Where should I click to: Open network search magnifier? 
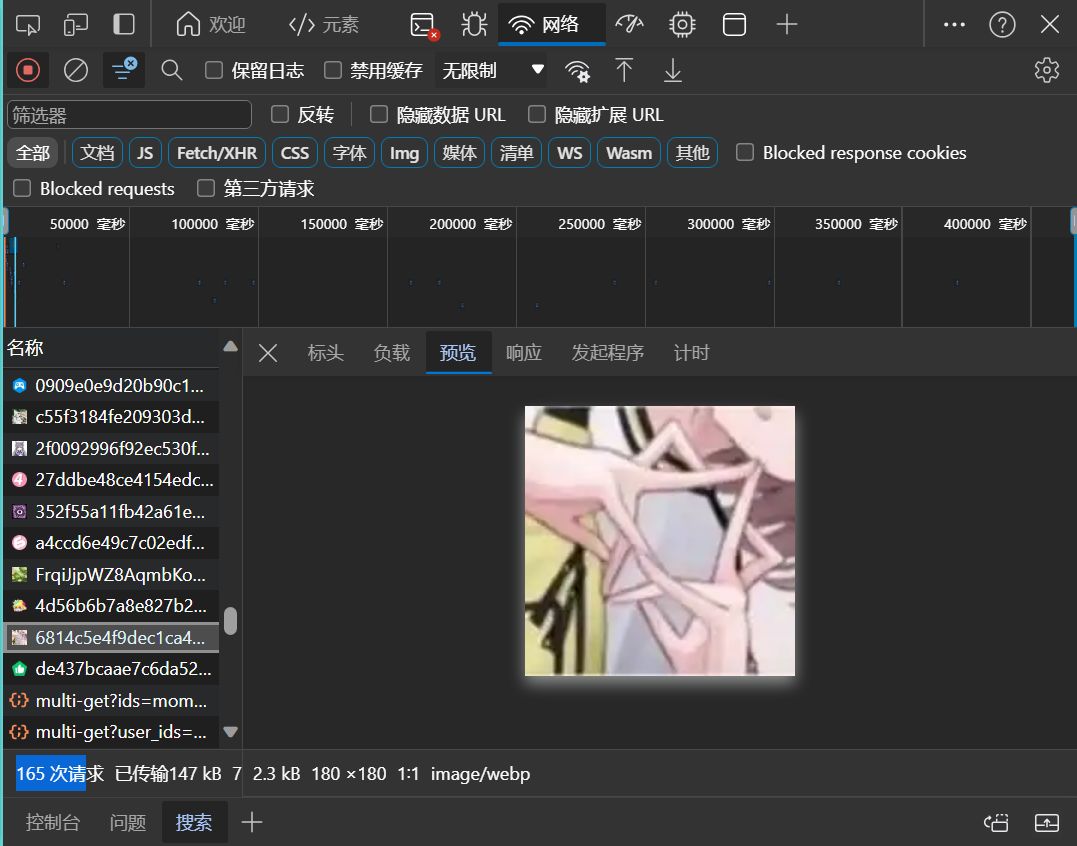point(172,70)
